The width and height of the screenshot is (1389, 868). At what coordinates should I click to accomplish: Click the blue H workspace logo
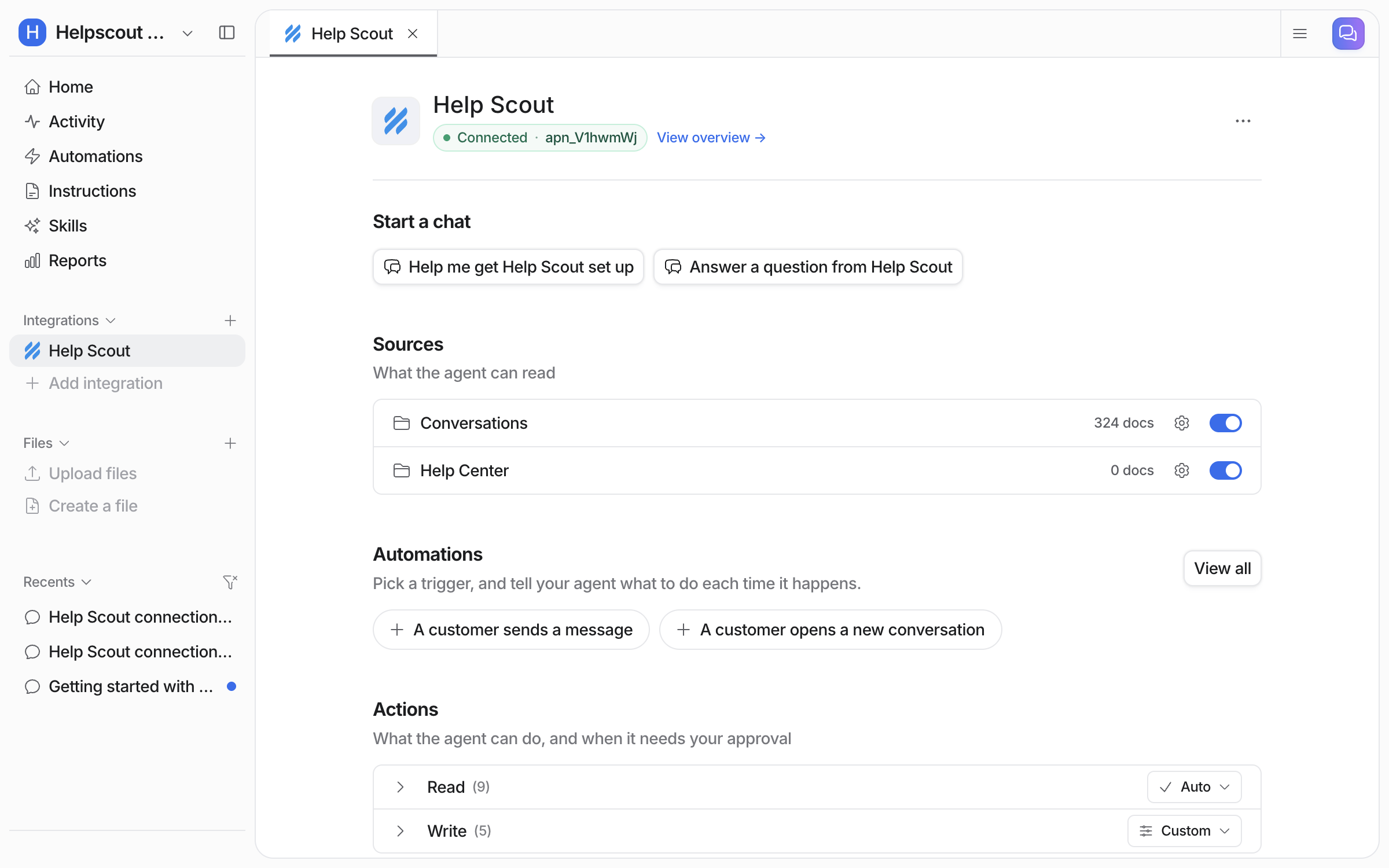pyautogui.click(x=32, y=32)
